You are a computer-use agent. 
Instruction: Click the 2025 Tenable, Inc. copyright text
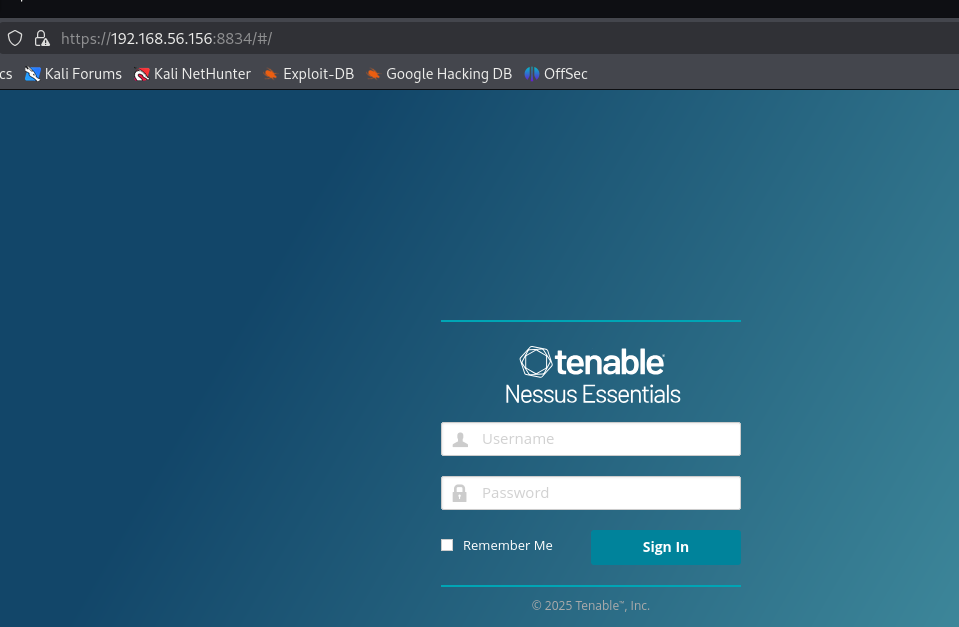coord(591,606)
